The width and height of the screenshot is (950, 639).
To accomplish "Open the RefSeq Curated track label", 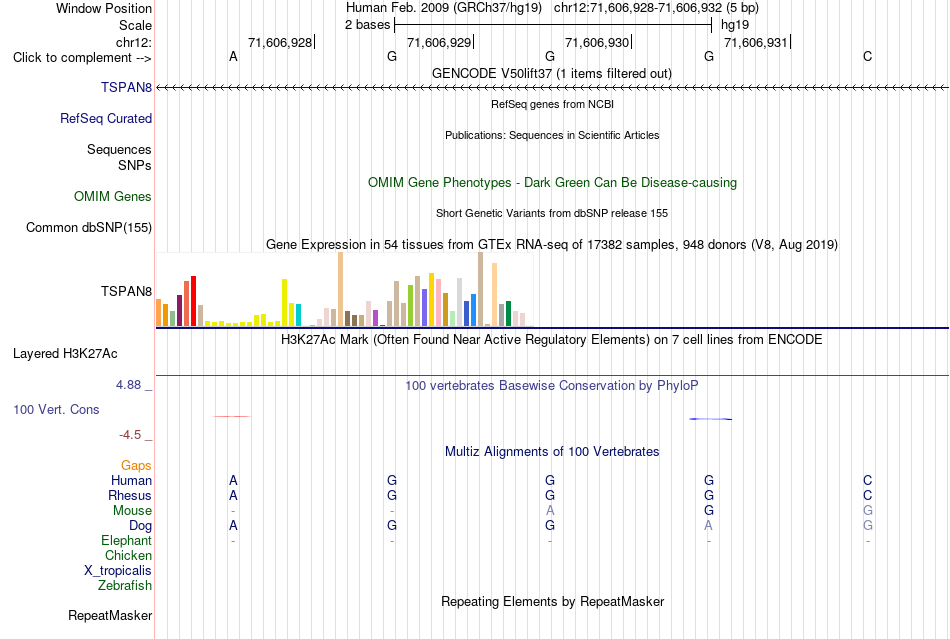I will coord(106,119).
